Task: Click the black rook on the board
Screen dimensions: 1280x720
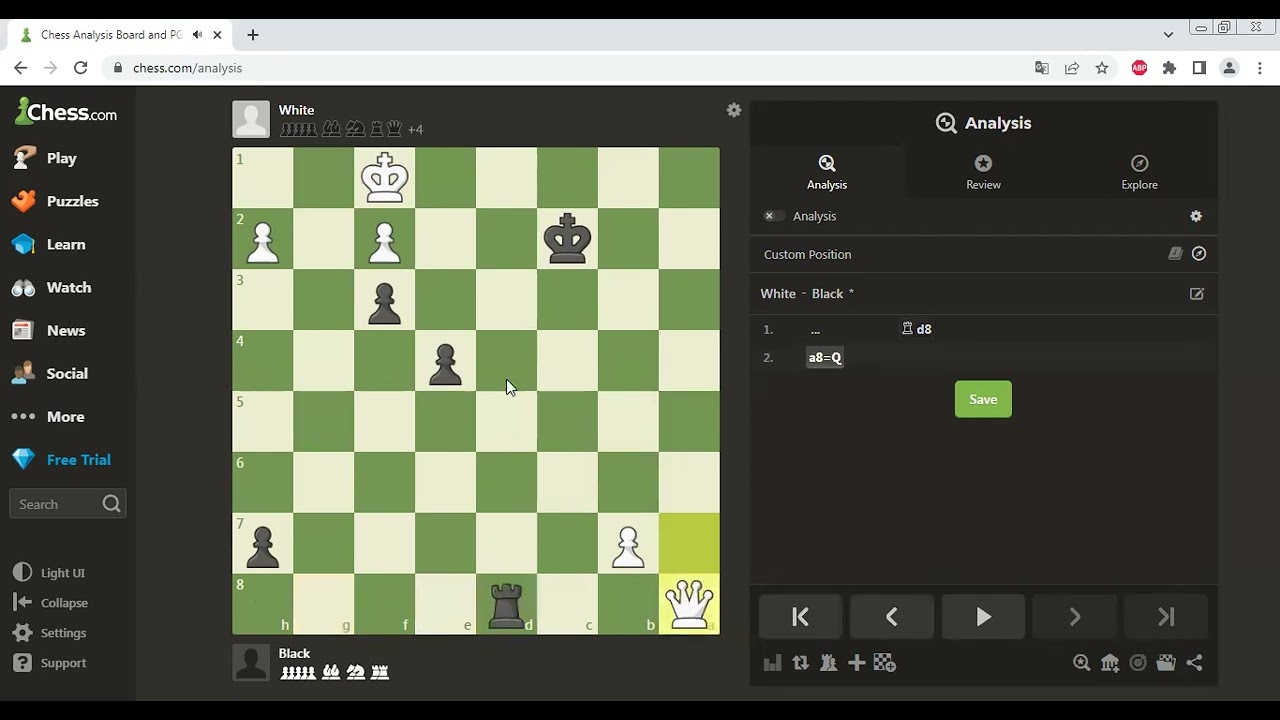Action: click(x=506, y=604)
